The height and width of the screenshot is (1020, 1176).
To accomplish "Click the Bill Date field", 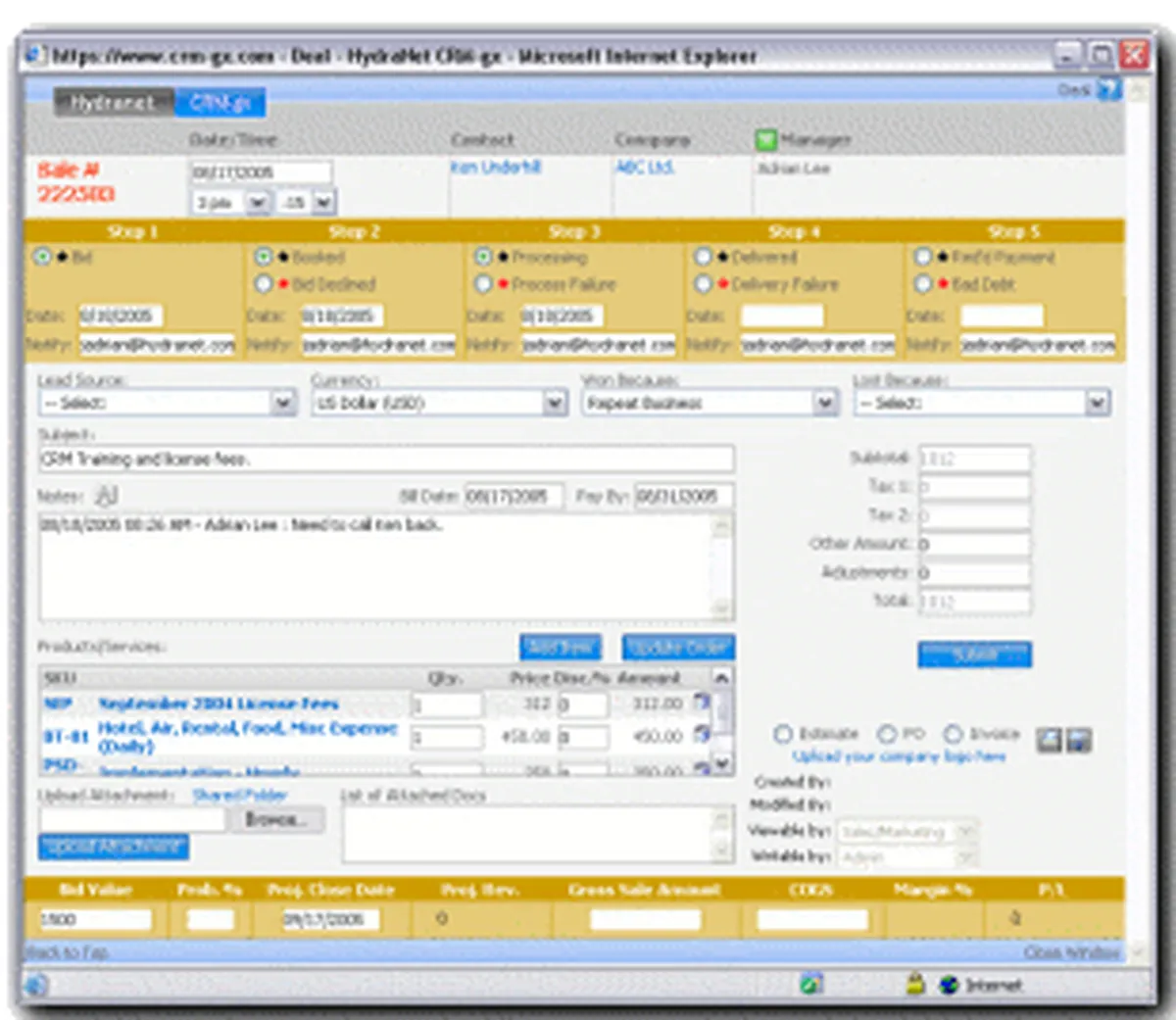I will [514, 496].
